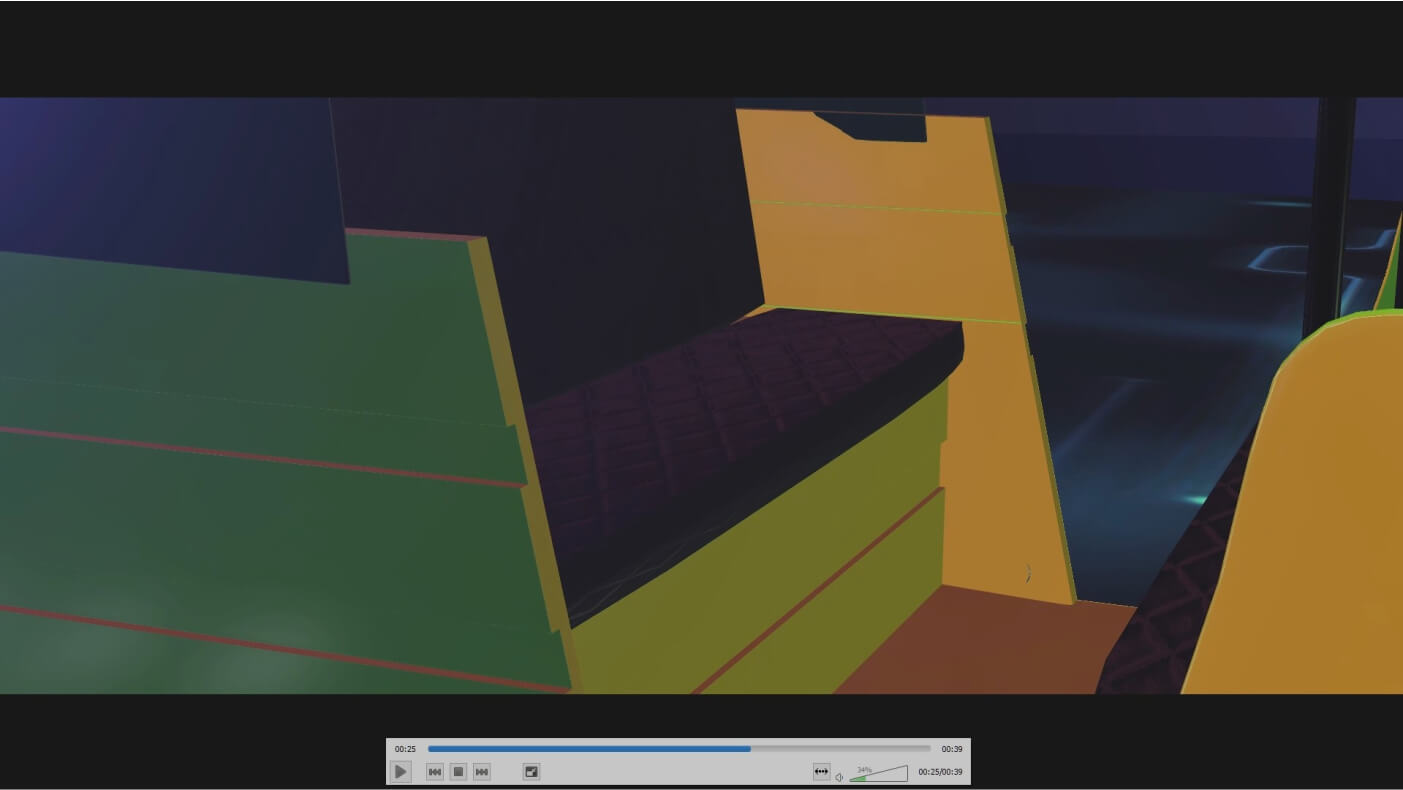Click the blue played portion of seek bar

pyautogui.click(x=588, y=749)
